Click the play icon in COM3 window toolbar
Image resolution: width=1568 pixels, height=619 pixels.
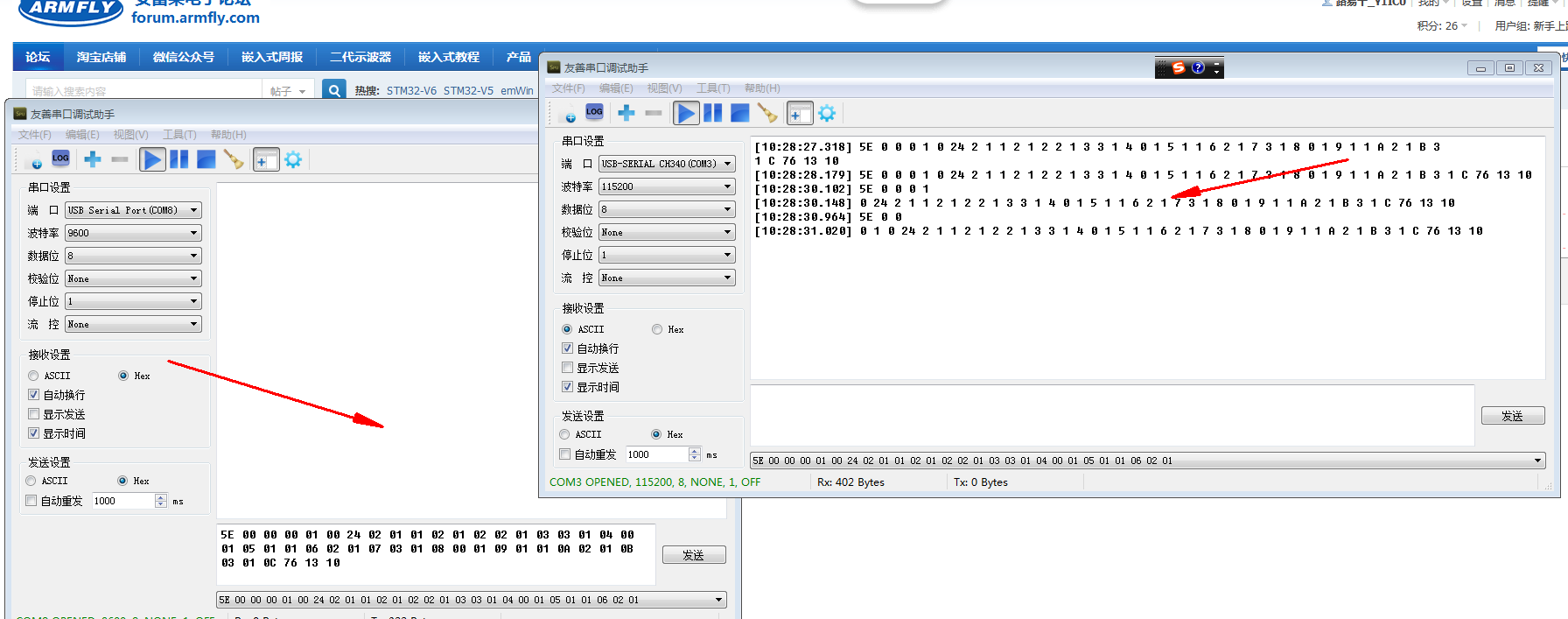click(x=687, y=113)
